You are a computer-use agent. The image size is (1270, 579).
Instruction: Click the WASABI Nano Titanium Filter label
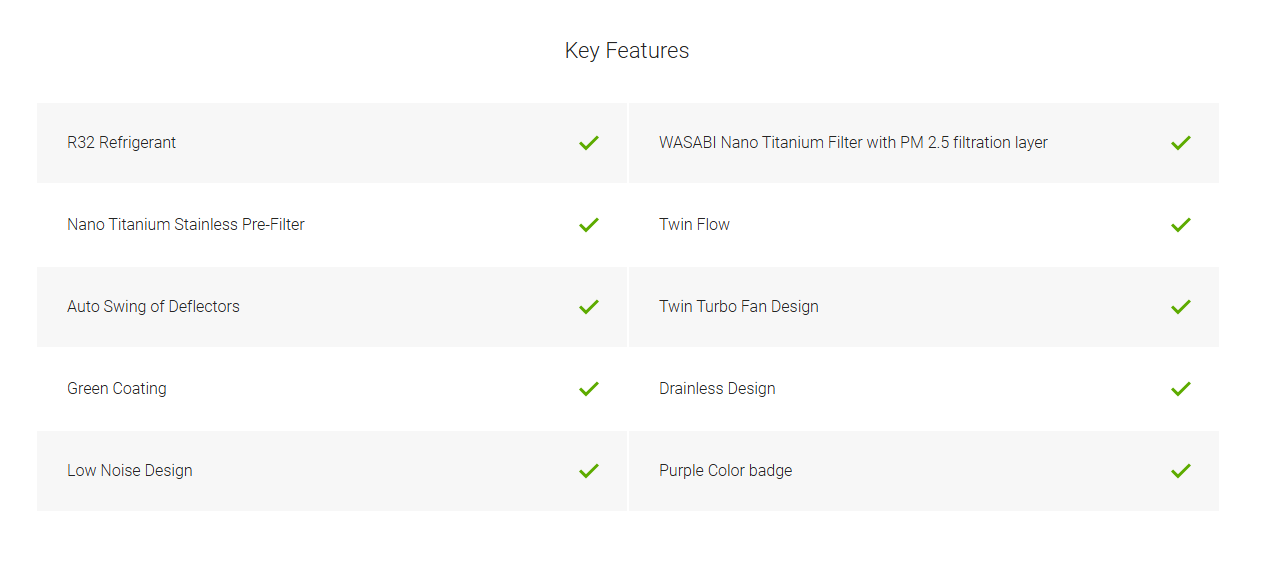click(853, 143)
